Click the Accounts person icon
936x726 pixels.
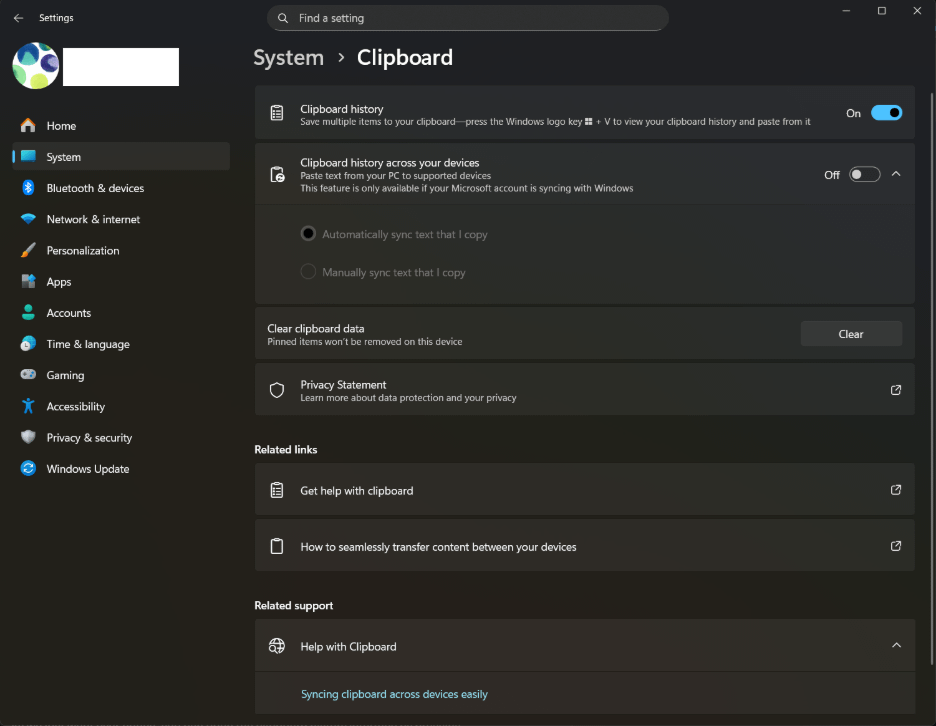[x=28, y=312]
